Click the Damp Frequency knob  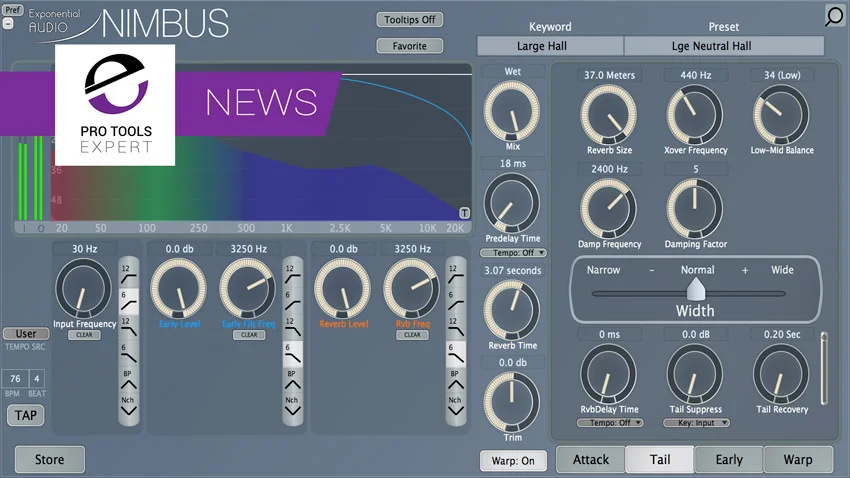tap(608, 209)
